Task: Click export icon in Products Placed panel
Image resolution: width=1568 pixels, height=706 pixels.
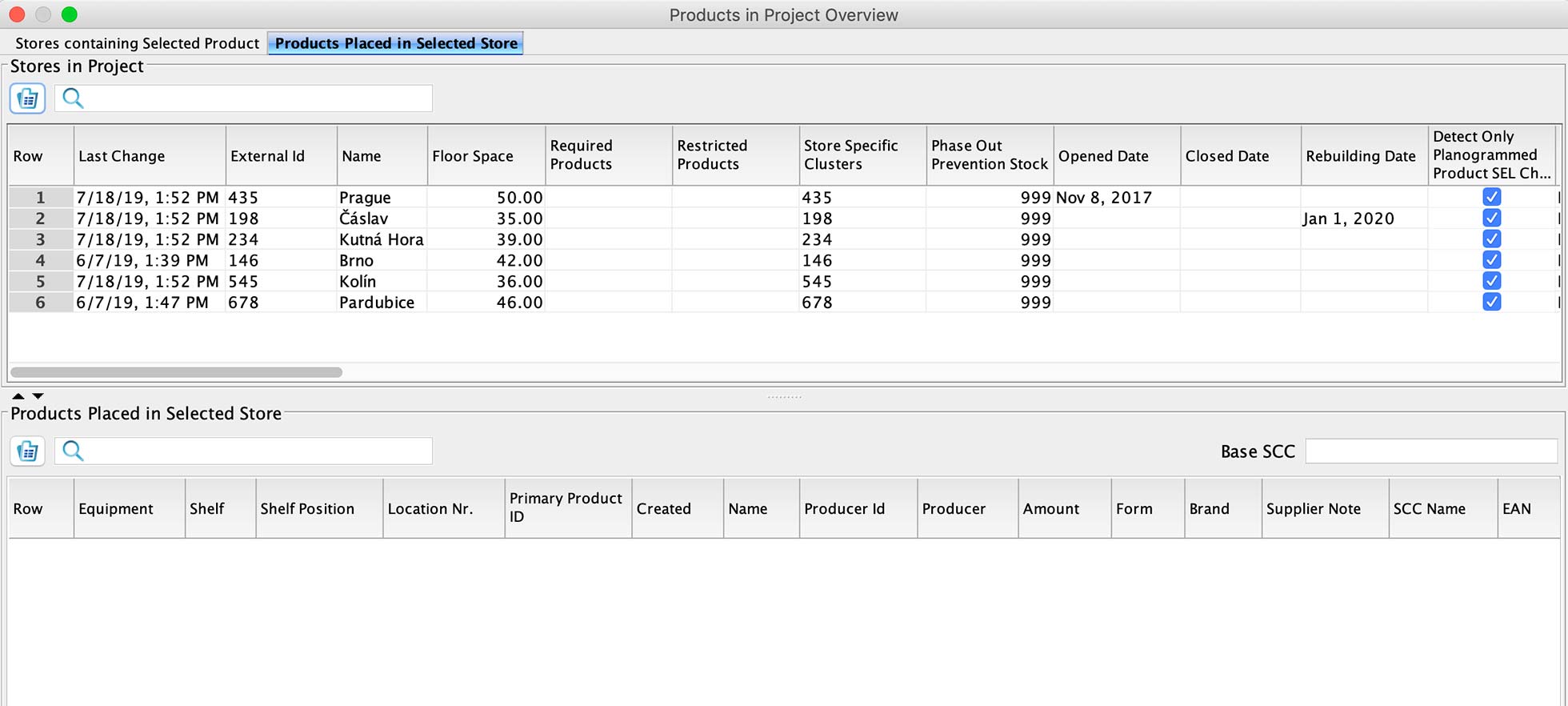Action: click(27, 451)
